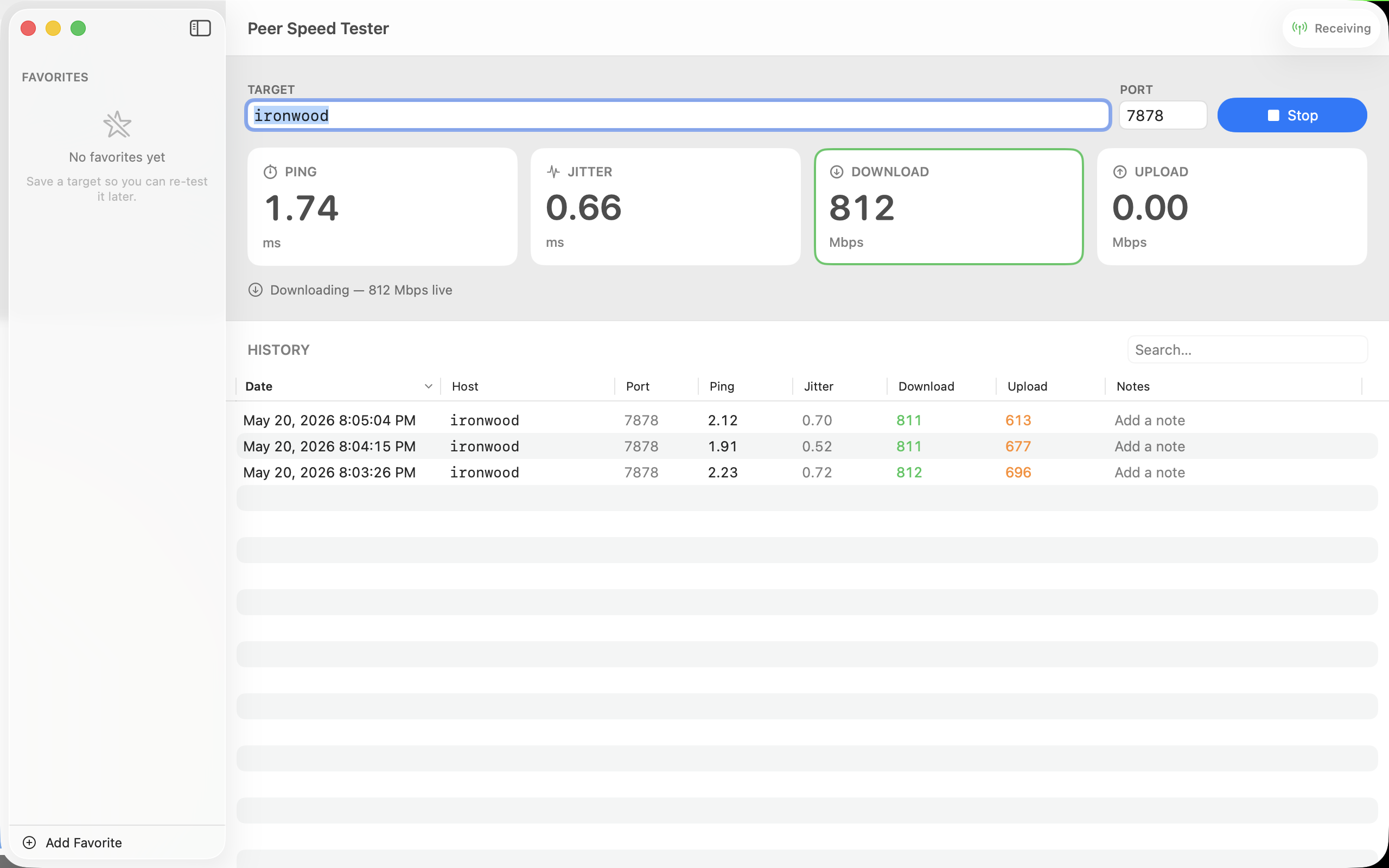Sort history by Port column header
The height and width of the screenshot is (868, 1389).
(x=657, y=386)
